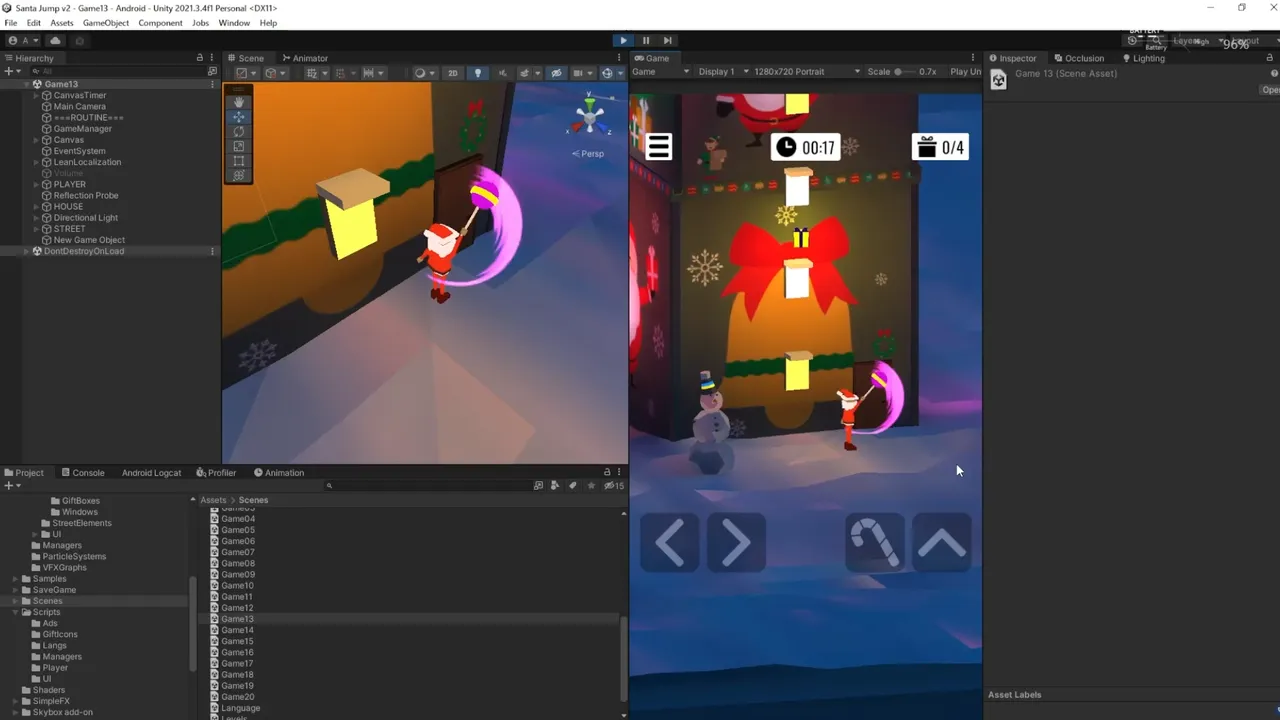Collapse the Scripts folder in Project tree

pyautogui.click(x=15, y=612)
